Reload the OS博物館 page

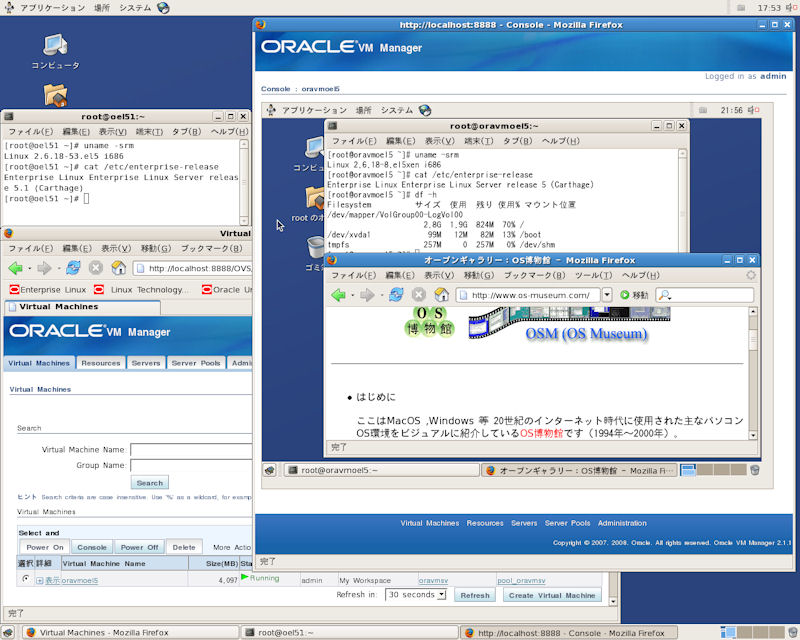[x=396, y=294]
